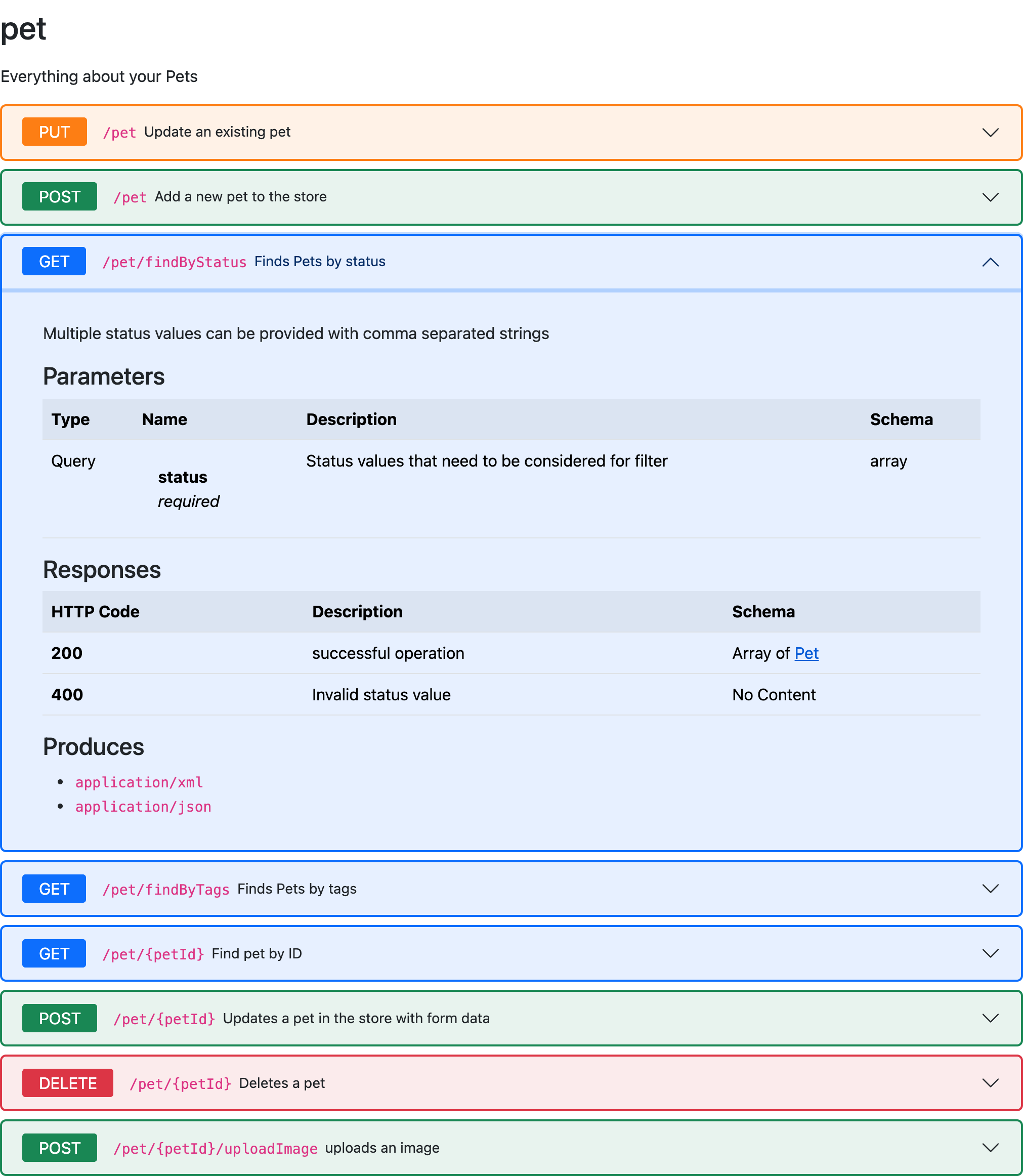Screen dimensions: 1023x1176
Task: Expand the DELETE Deletes a pet chevron
Action: pyautogui.click(x=990, y=1083)
